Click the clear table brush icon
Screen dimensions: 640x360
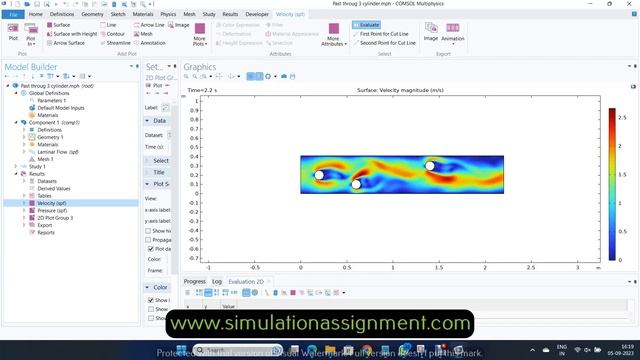[267, 293]
